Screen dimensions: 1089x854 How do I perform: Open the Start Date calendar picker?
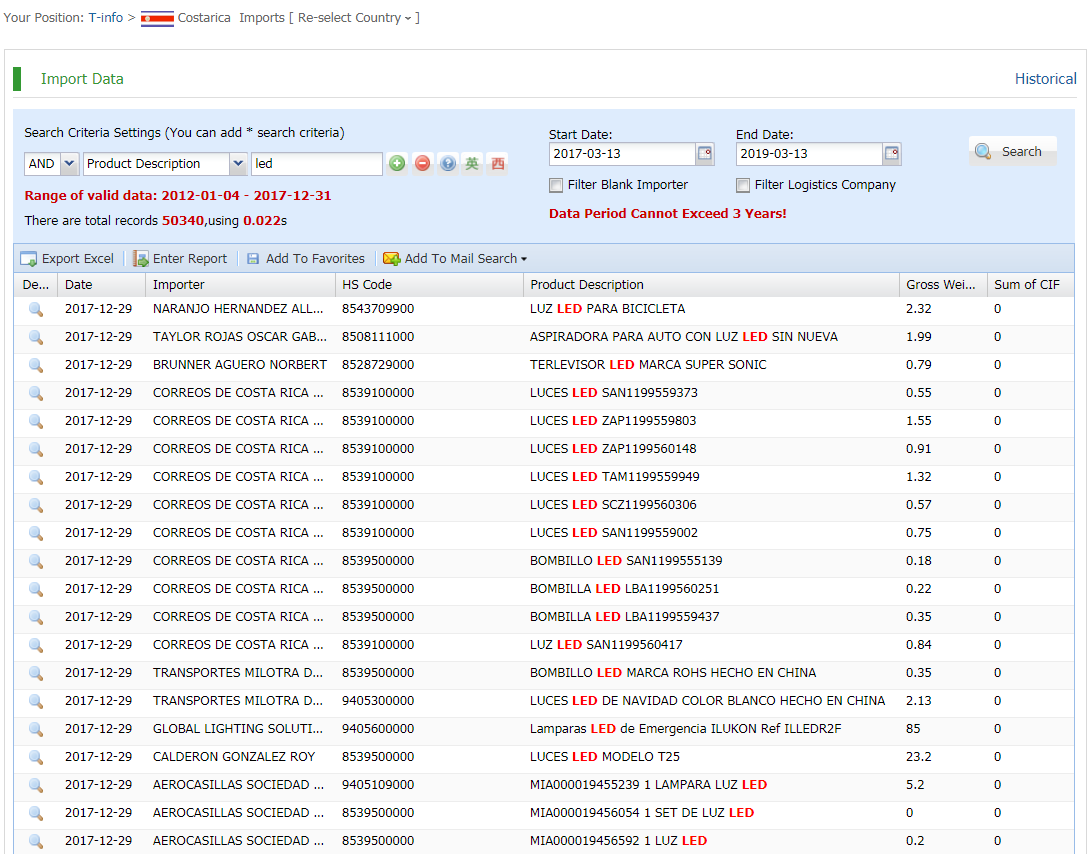click(705, 154)
